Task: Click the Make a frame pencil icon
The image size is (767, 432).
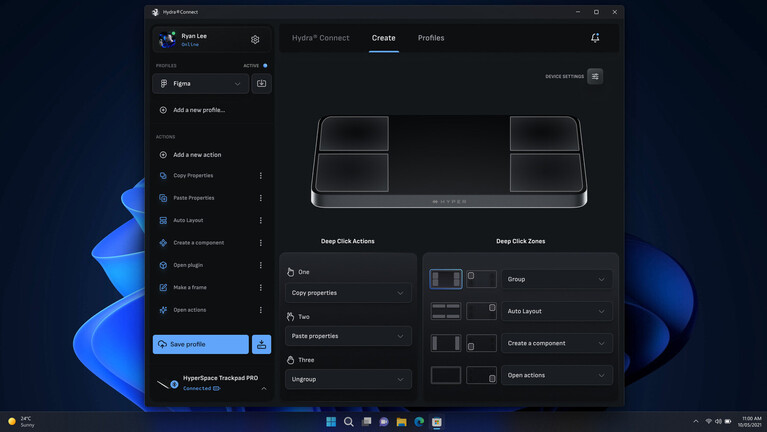Action: [163, 288]
